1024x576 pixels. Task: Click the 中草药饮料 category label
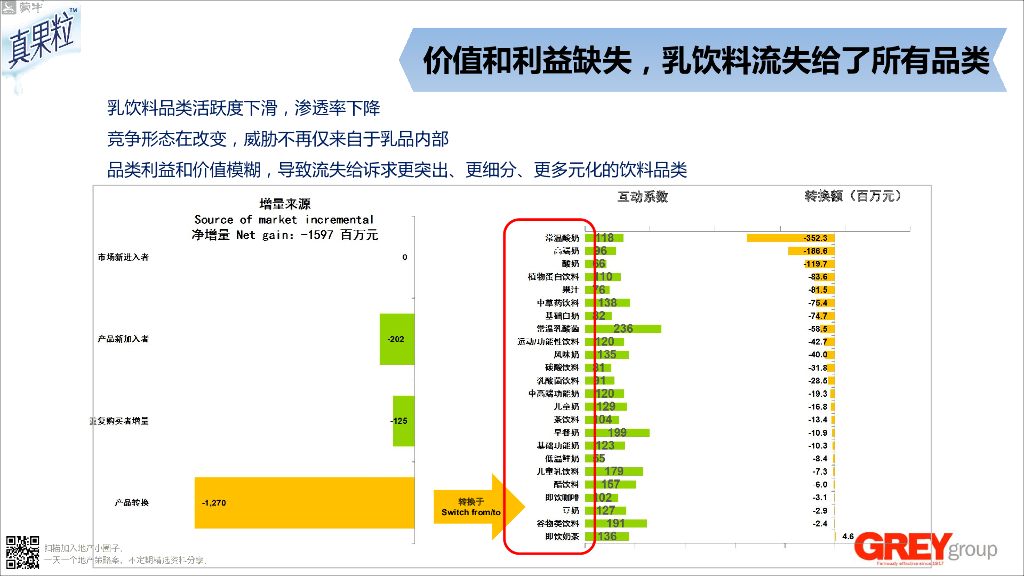click(558, 303)
